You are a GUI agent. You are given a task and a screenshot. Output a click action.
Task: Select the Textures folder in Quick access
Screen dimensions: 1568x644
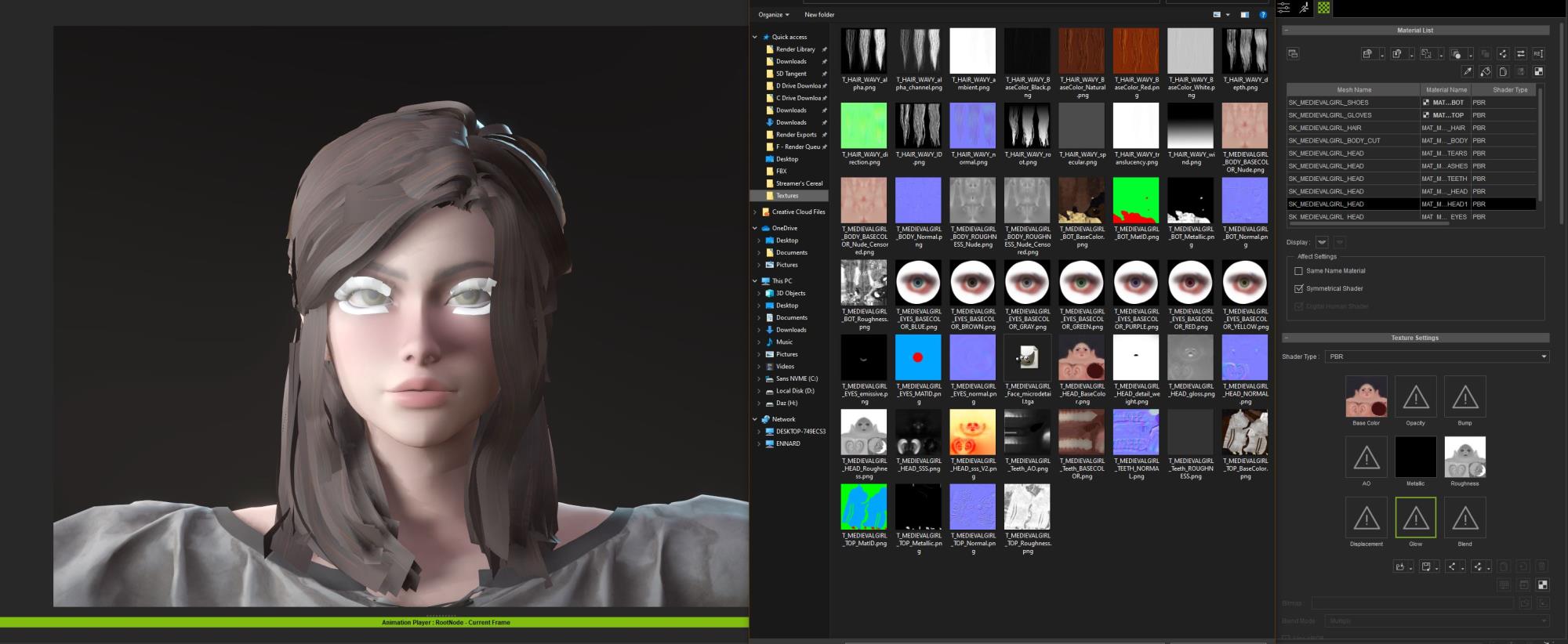pyautogui.click(x=789, y=196)
